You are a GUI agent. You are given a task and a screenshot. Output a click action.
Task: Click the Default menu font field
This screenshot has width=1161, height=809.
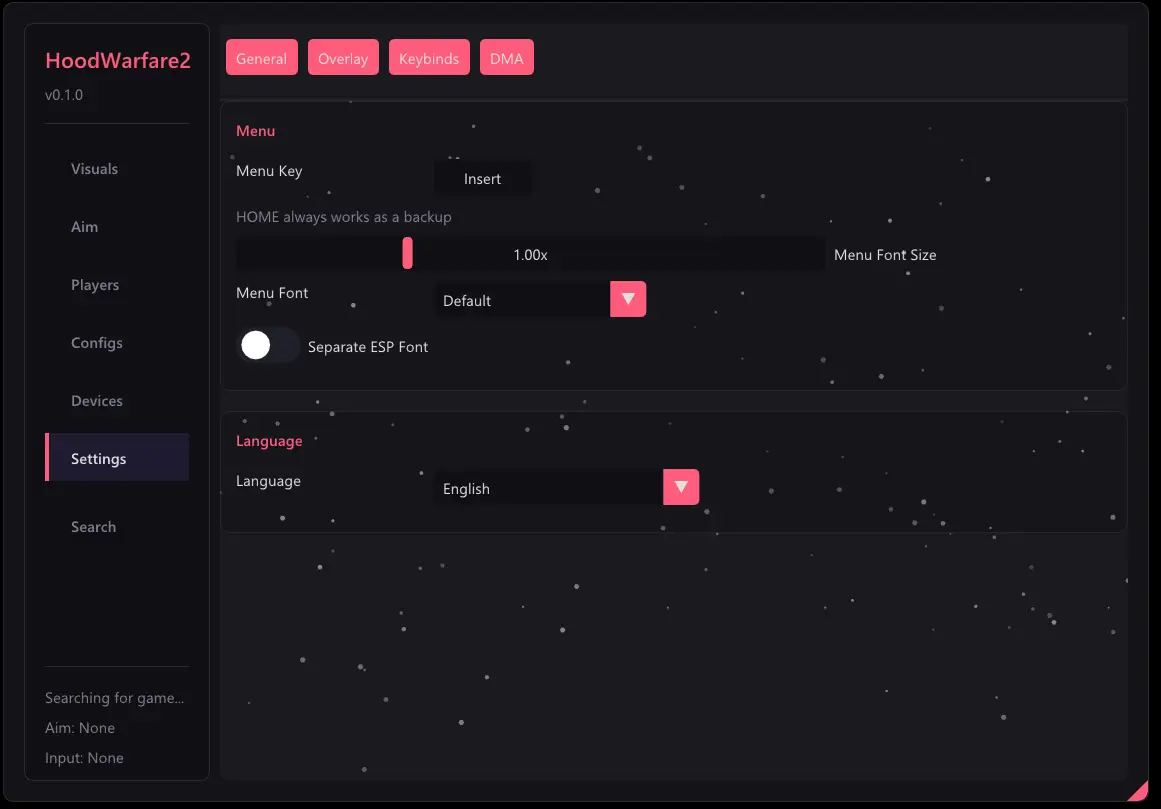522,300
